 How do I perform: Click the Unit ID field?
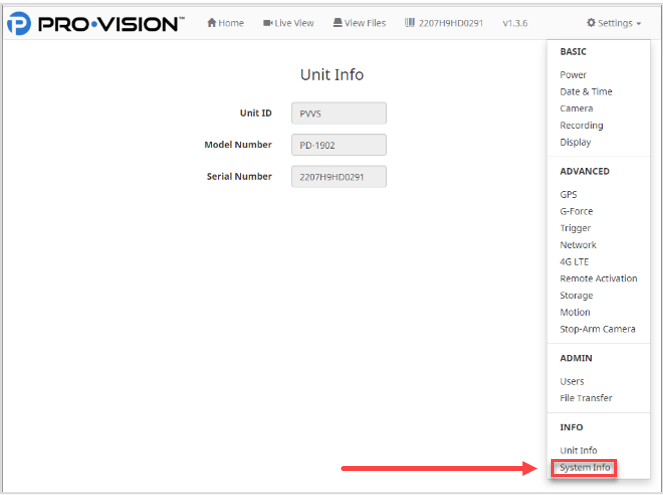339,113
